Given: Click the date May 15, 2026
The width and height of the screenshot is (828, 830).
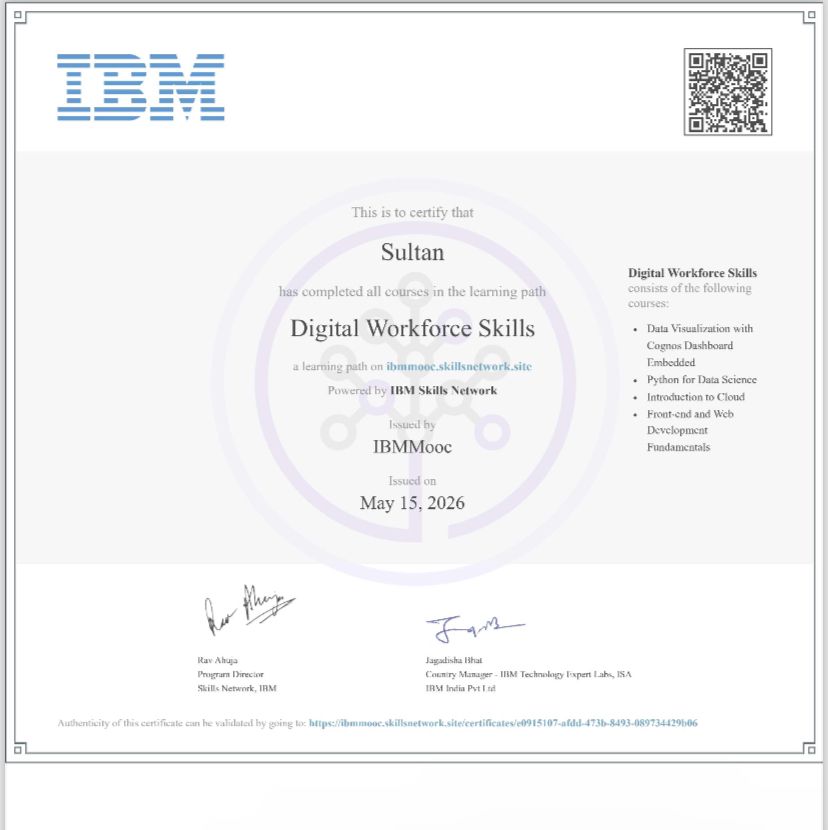Looking at the screenshot, I should click(x=412, y=503).
